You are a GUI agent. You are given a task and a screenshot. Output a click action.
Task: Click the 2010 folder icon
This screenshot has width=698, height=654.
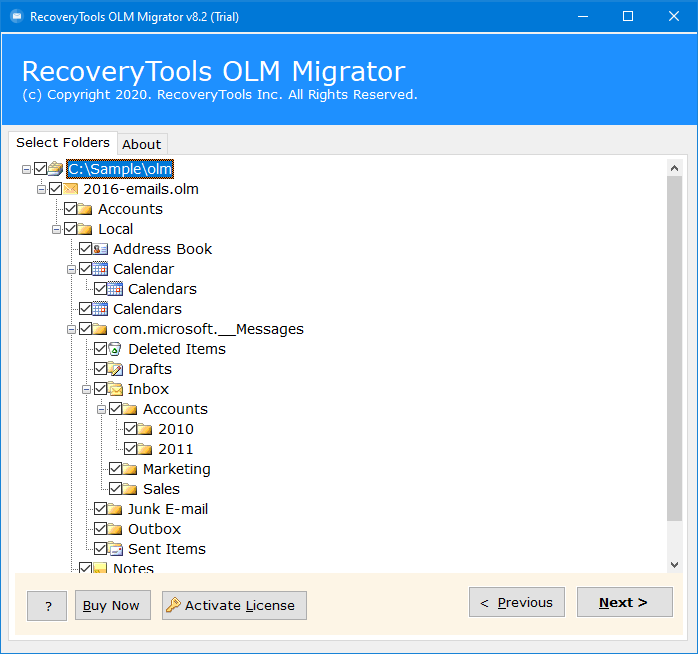click(x=145, y=429)
